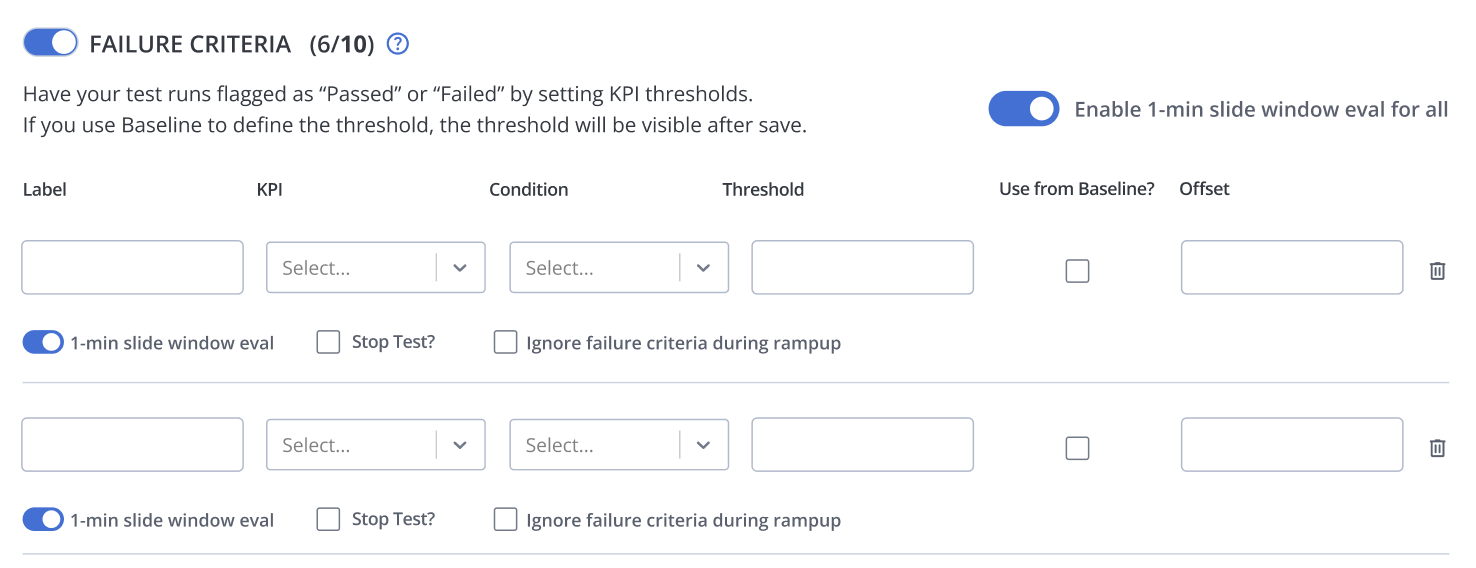The image size is (1476, 568).
Task: Focus the first row Label field
Action: pyautogui.click(x=132, y=267)
